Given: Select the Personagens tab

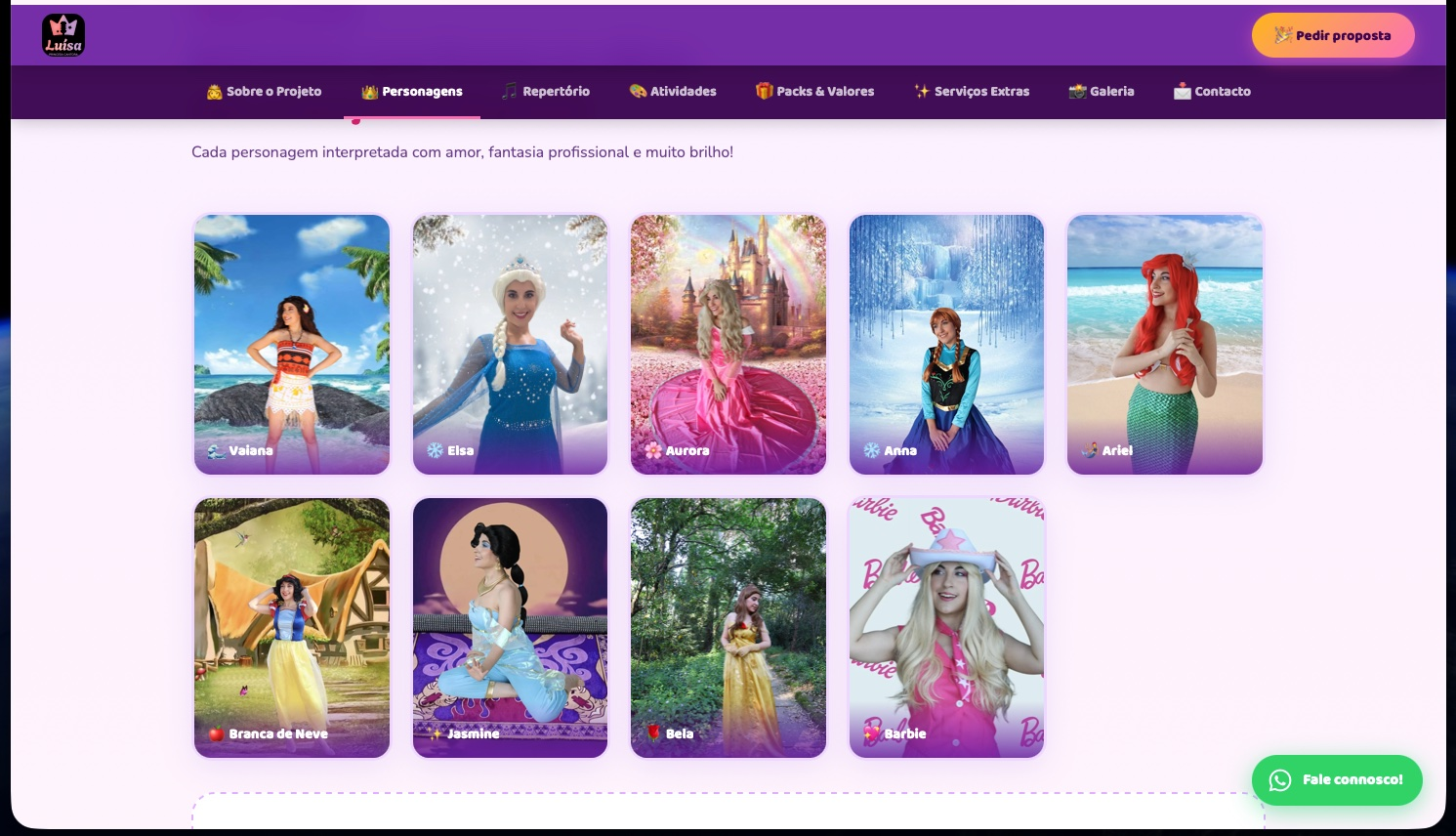Looking at the screenshot, I should [412, 92].
